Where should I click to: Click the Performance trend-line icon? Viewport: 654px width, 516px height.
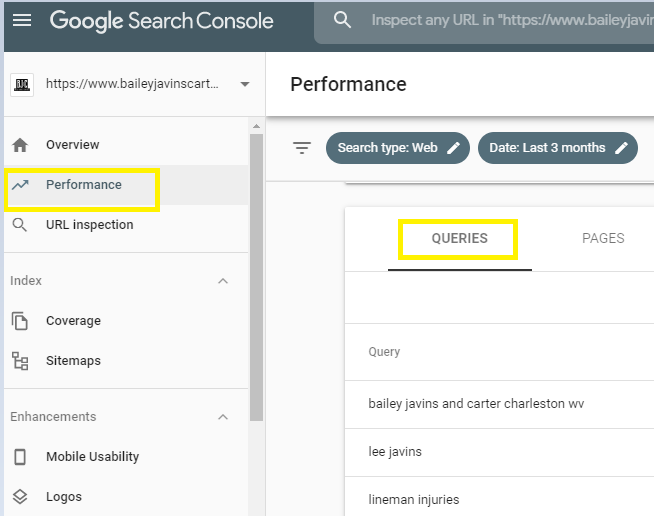click(x=20, y=185)
